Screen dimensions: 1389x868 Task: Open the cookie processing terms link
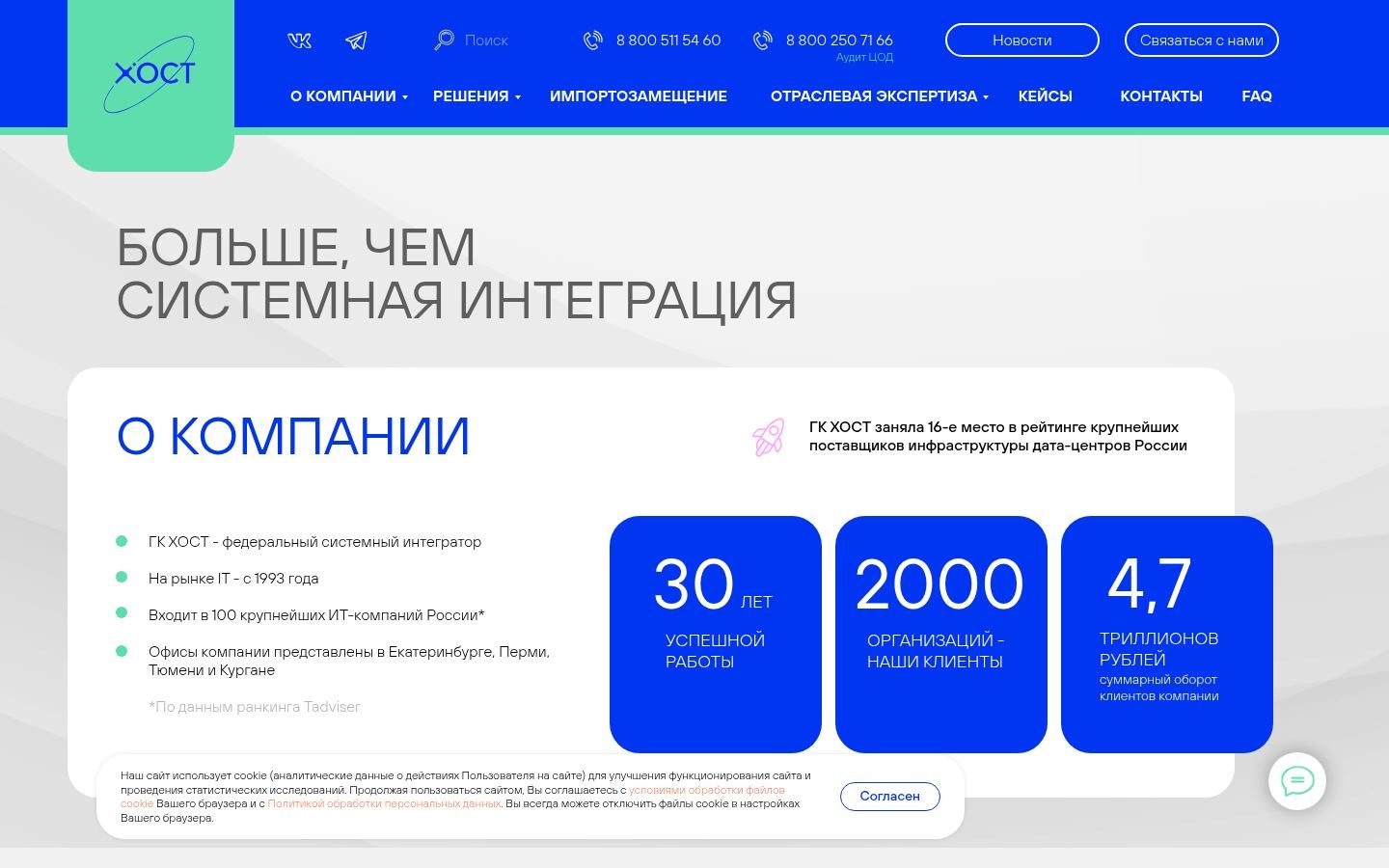tap(706, 790)
